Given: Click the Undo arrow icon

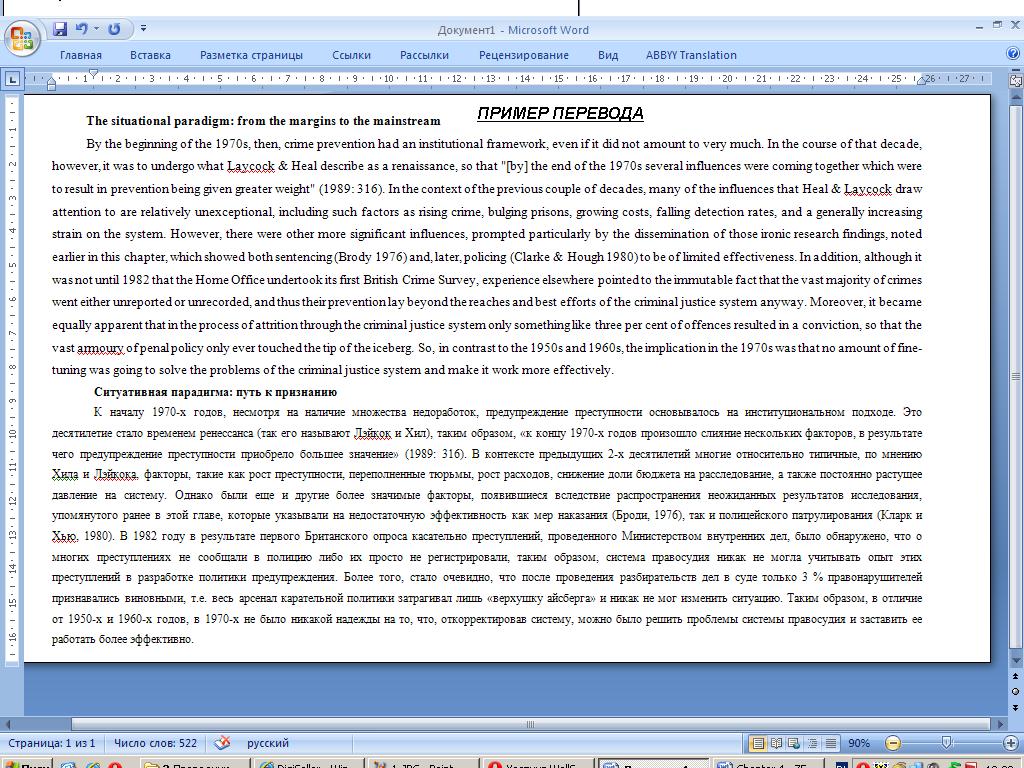Looking at the screenshot, I should [81, 29].
